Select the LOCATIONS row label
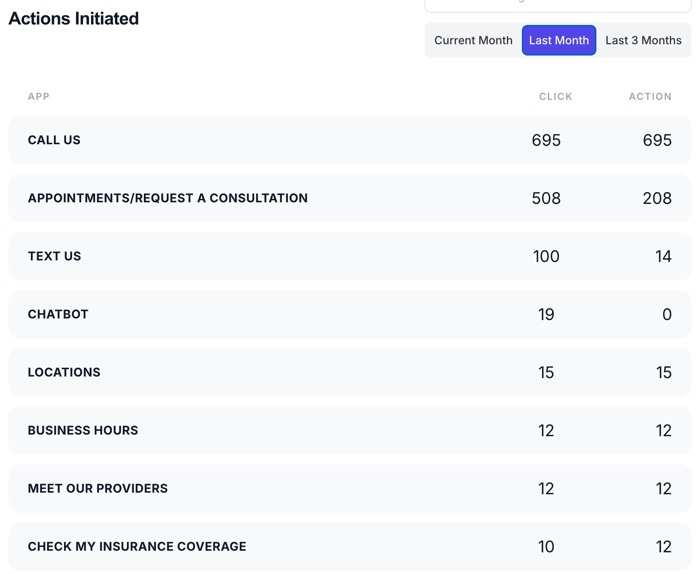This screenshot has width=700, height=574. coord(64,372)
